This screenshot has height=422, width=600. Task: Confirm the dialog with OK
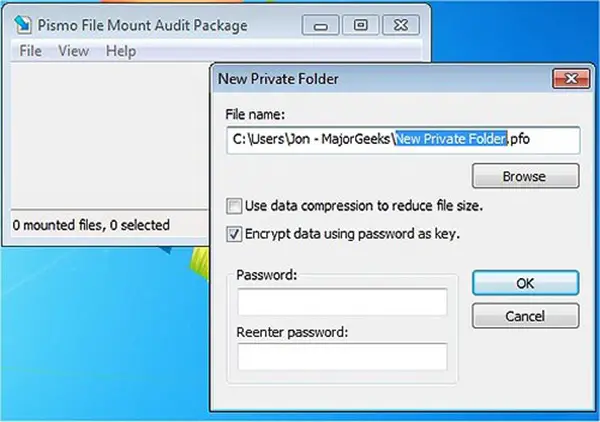[525, 283]
